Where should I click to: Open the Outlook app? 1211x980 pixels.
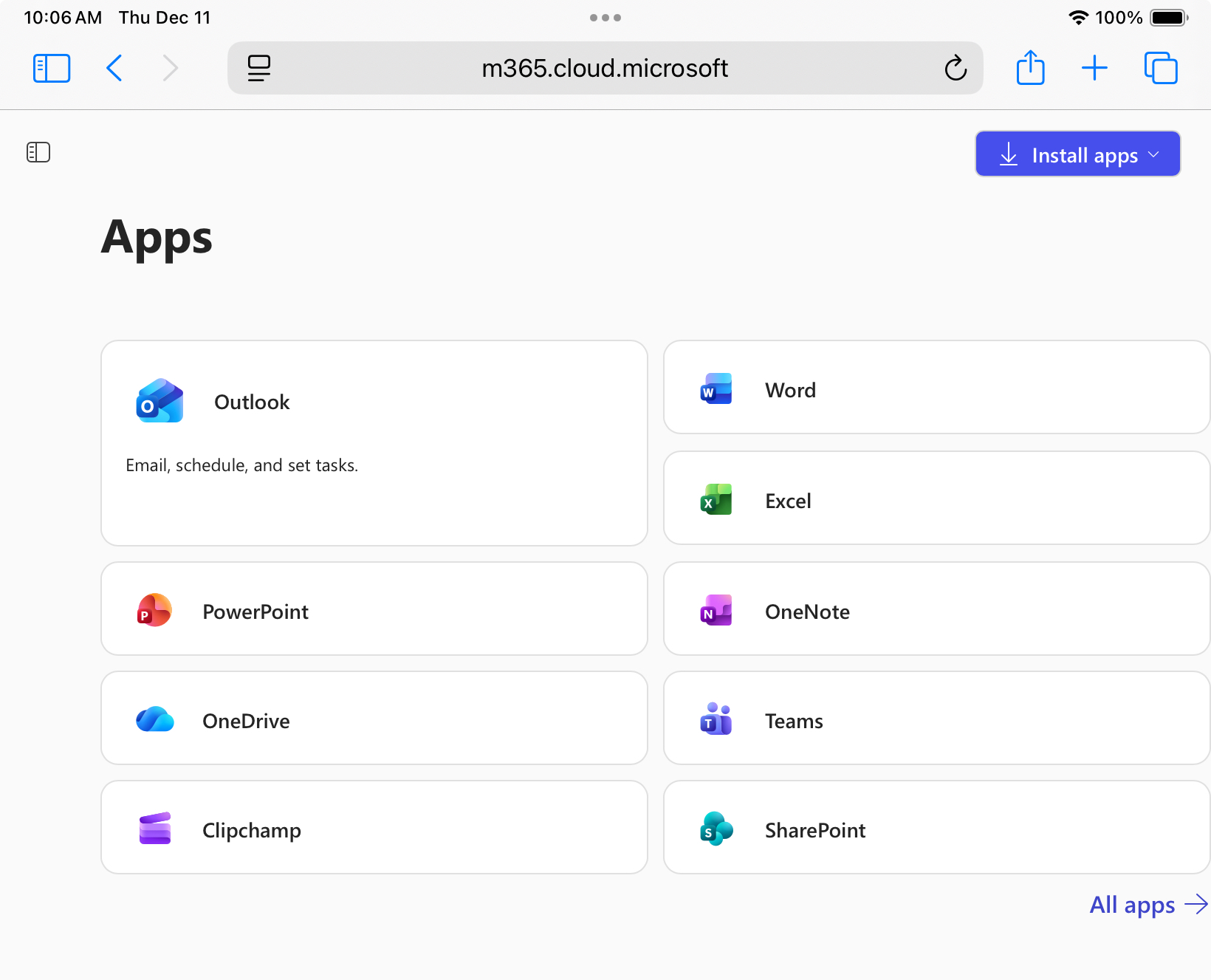251,402
